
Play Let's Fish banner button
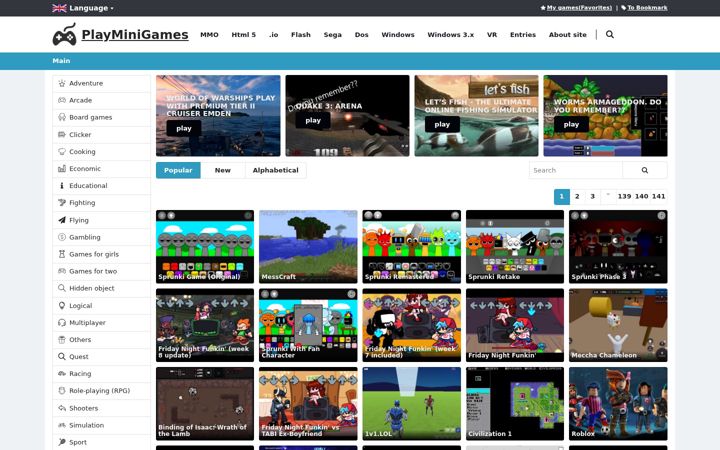pos(442,124)
